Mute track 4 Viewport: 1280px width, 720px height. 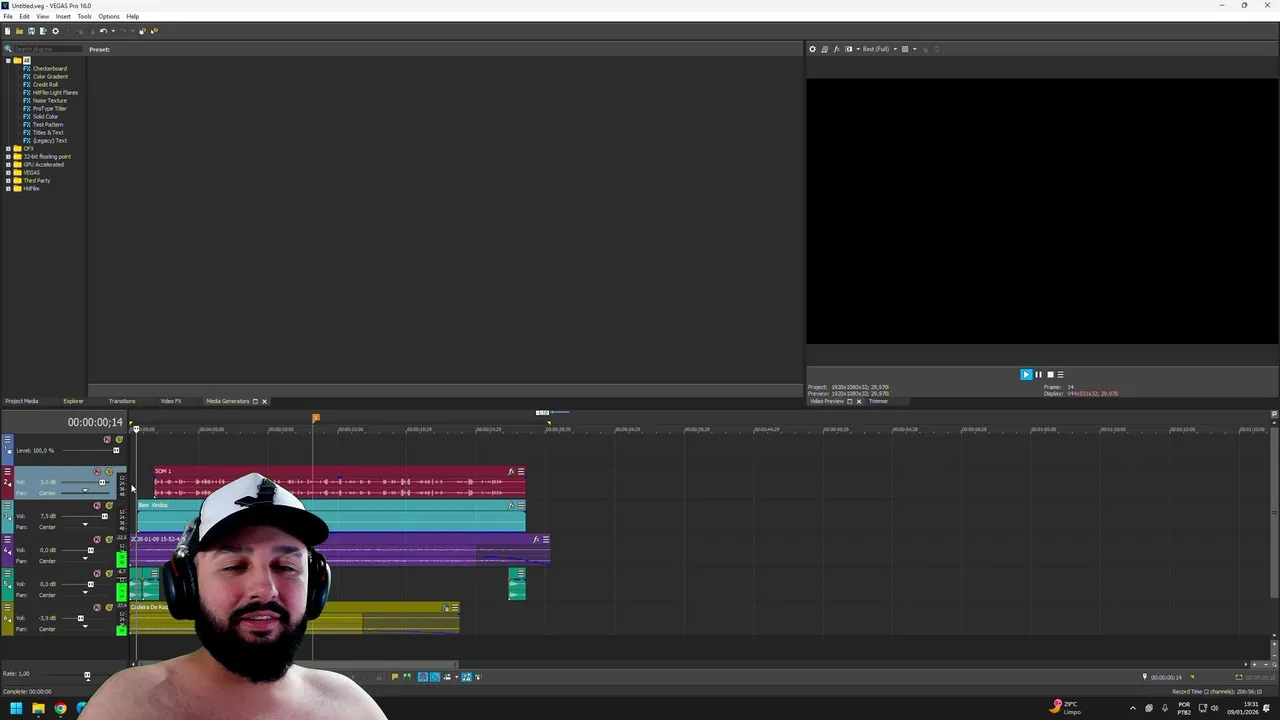tap(97, 539)
